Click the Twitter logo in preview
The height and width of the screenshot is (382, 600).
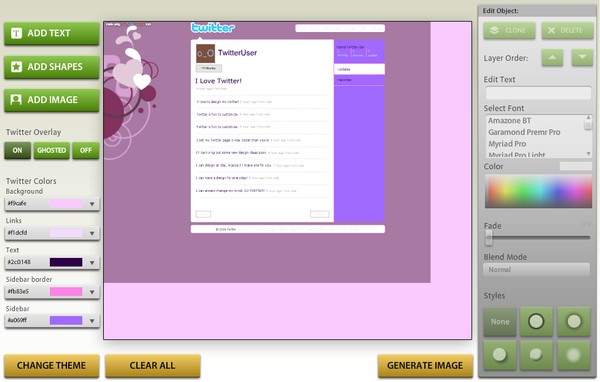tap(213, 28)
